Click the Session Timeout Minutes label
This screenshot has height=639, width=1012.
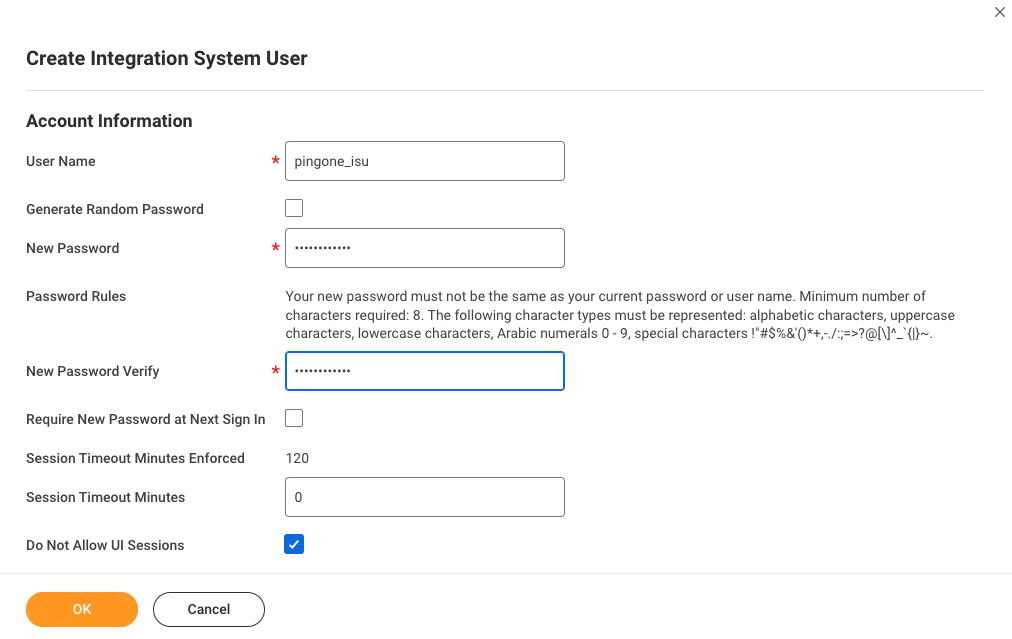105,497
